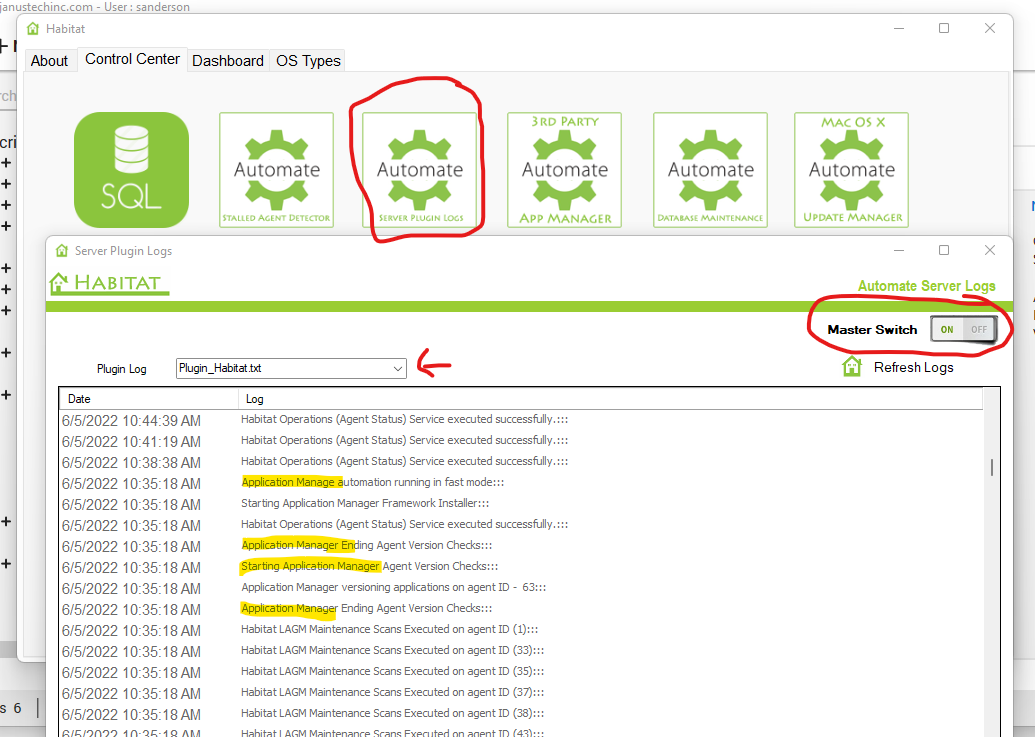Maximize the Server Plugin Logs window

click(944, 250)
